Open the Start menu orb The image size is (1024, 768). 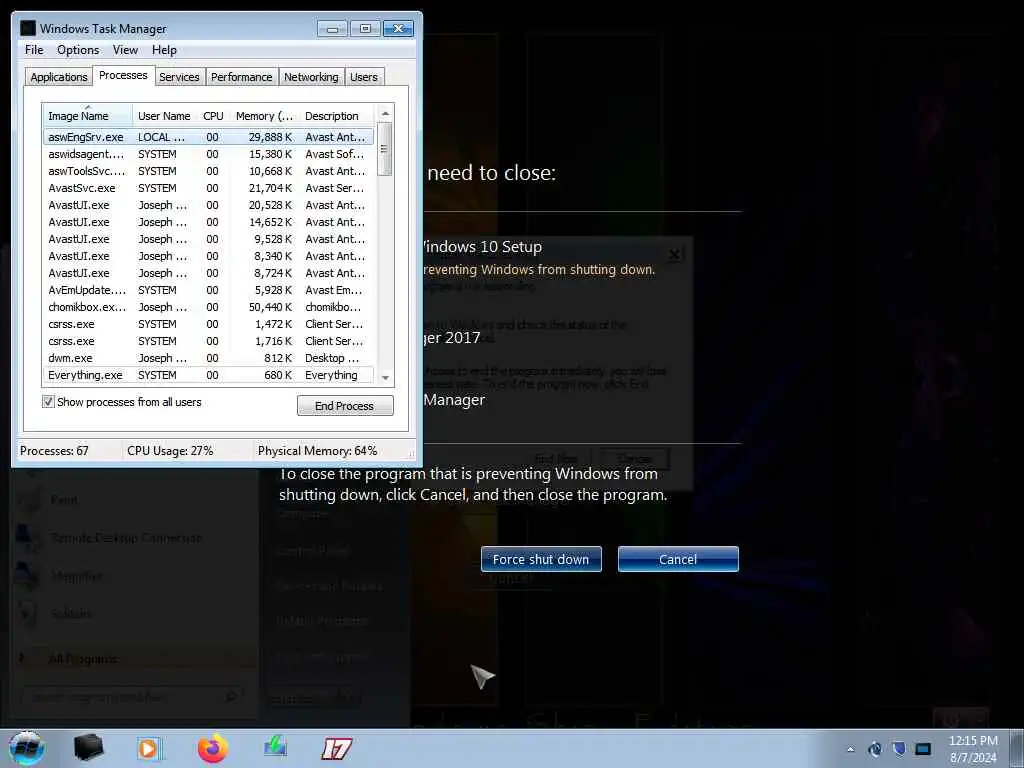point(27,748)
